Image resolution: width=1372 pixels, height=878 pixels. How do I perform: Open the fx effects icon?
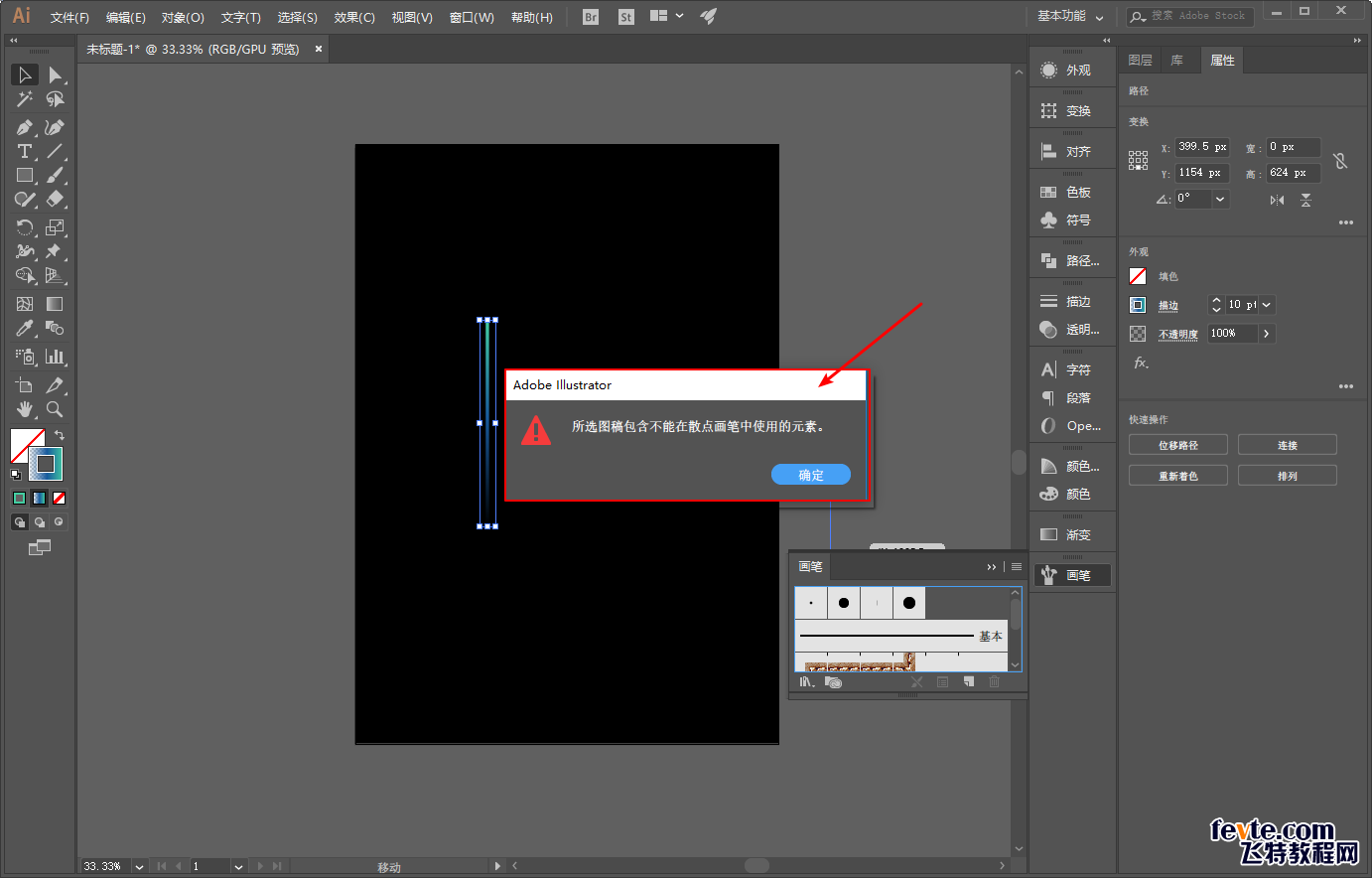click(1142, 364)
